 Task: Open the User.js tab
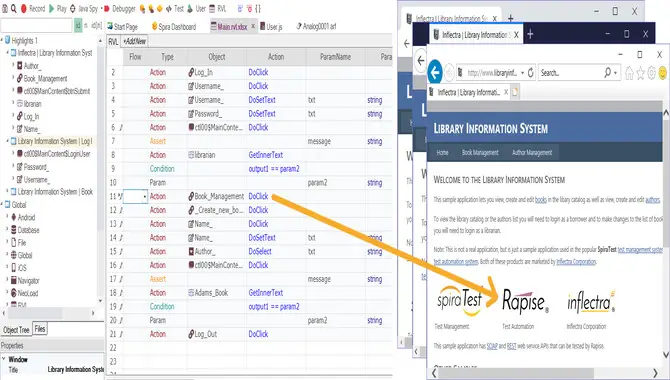tap(271, 27)
